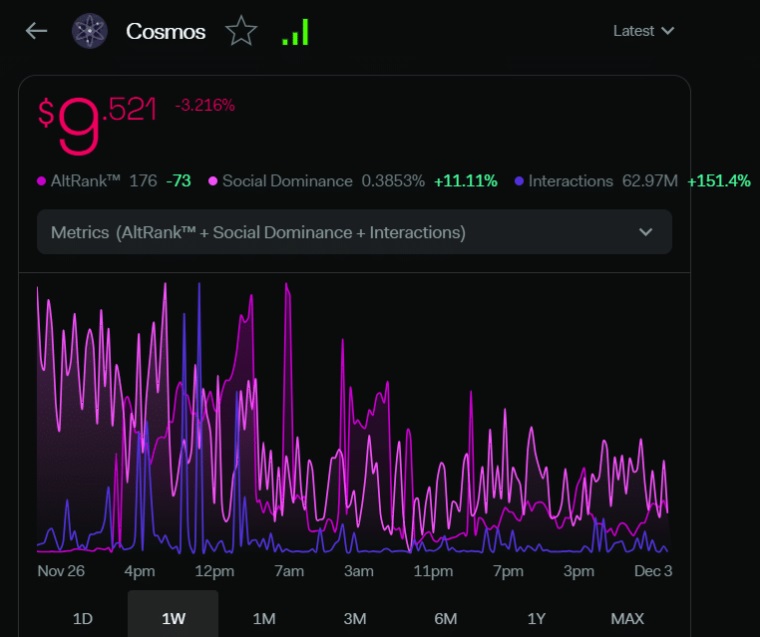This screenshot has height=637, width=760.
Task: Open the Cosmos coin logo
Action: tap(90, 31)
